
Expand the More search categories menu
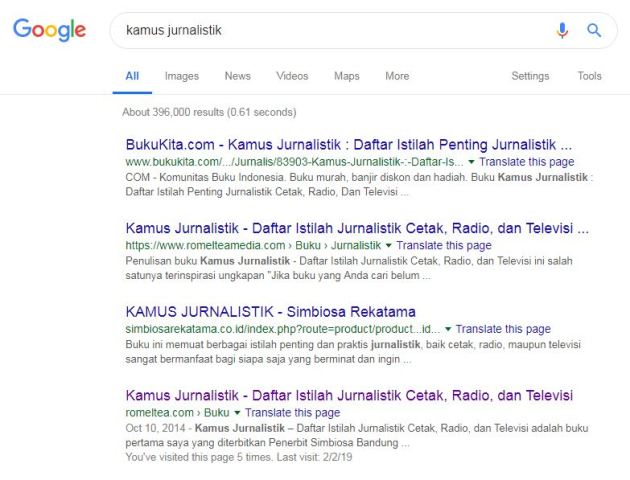397,76
